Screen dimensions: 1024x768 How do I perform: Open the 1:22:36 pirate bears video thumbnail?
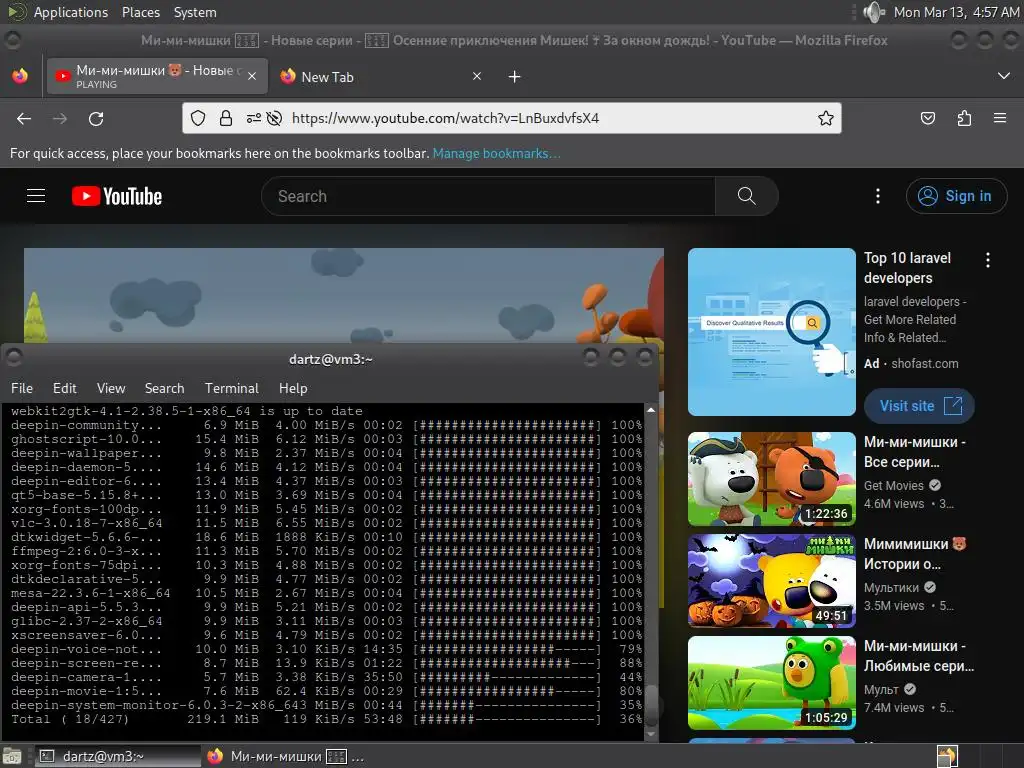(772, 479)
